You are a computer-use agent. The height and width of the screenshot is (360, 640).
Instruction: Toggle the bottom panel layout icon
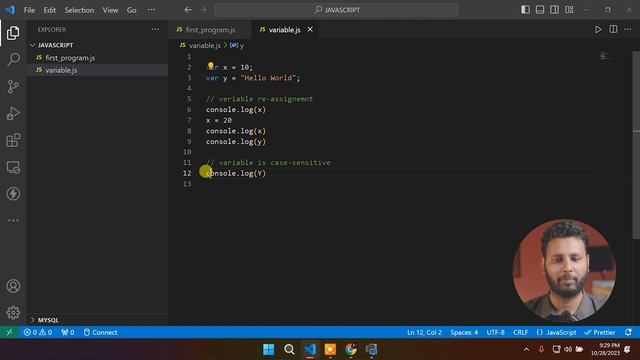[x=540, y=10]
